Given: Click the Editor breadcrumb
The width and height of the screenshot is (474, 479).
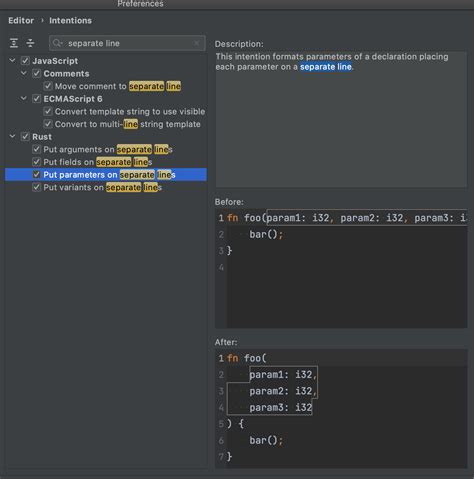Looking at the screenshot, I should [21, 20].
